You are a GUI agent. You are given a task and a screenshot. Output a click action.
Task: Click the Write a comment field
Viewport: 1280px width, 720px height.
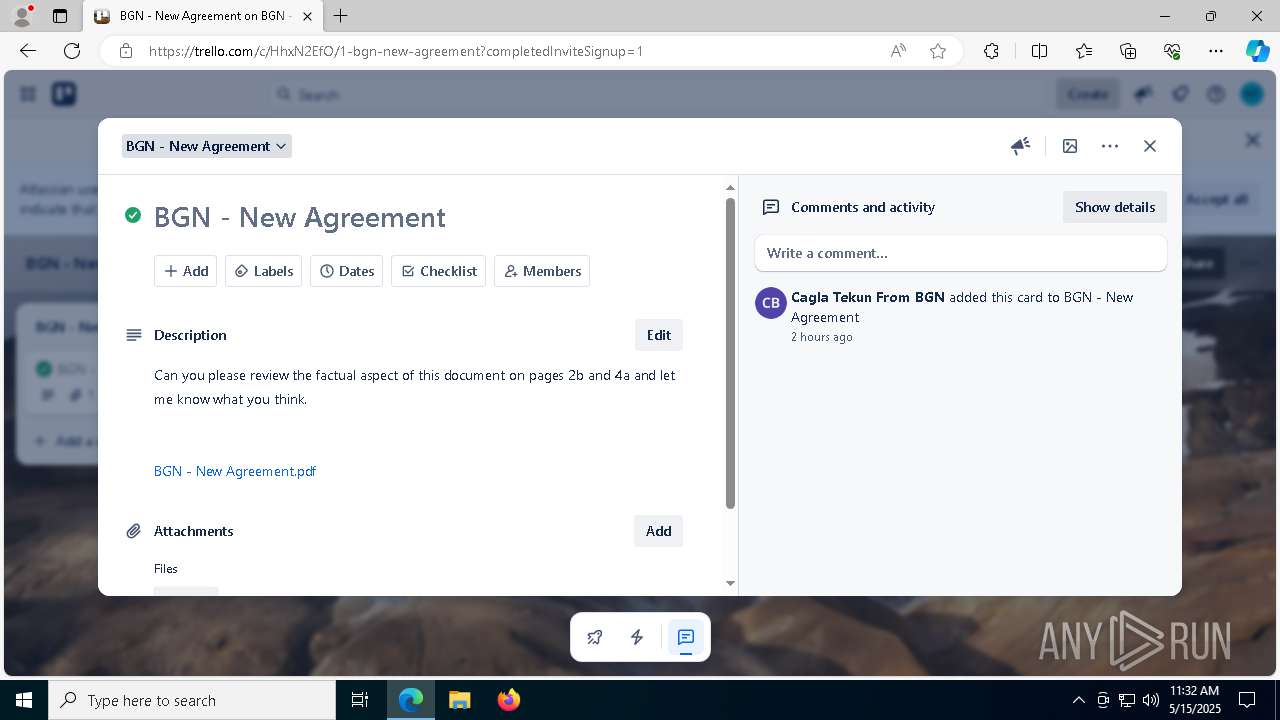click(961, 253)
